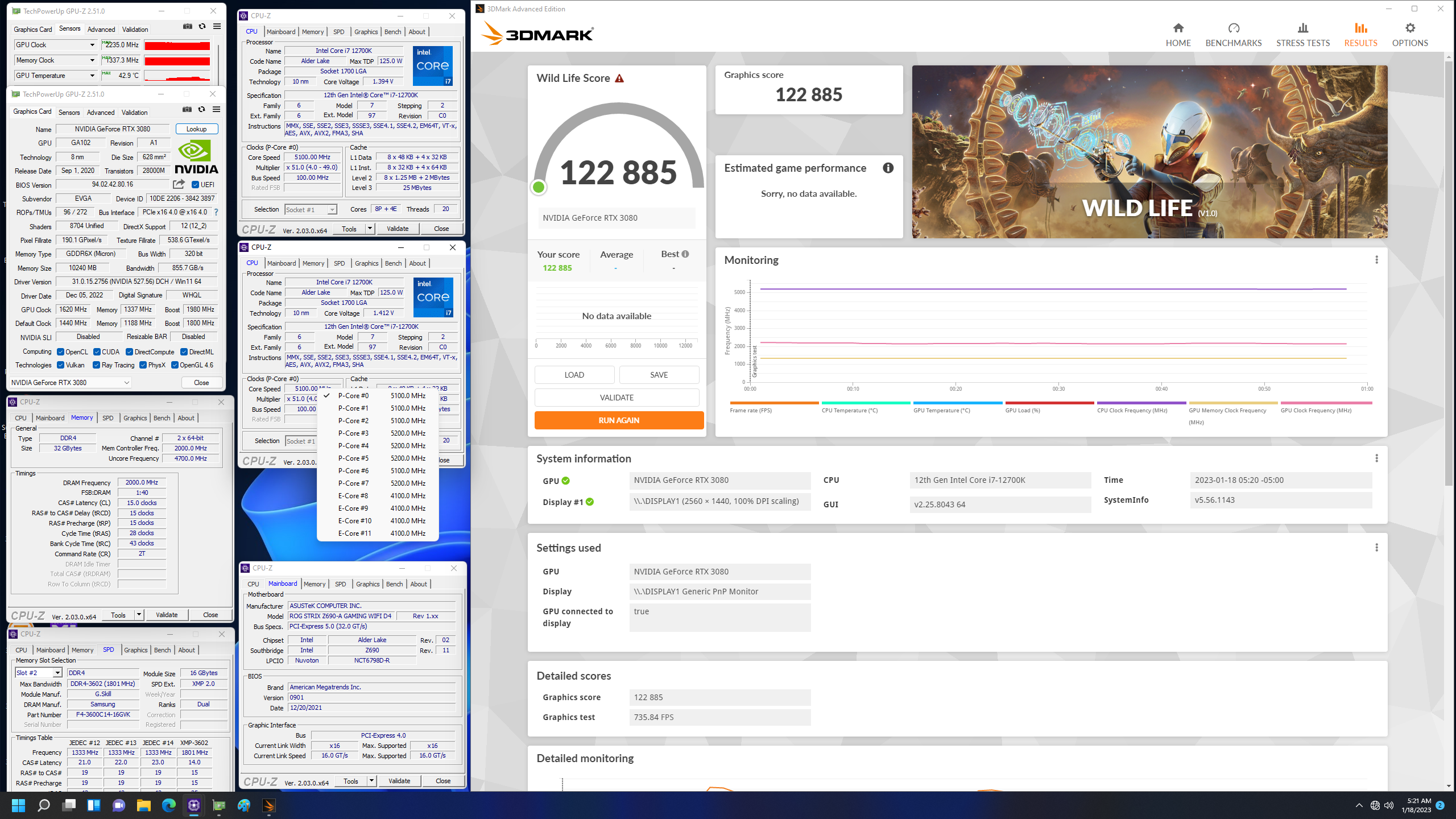Click Bus Interface question mark icon
1456x819 pixels.
click(216, 212)
